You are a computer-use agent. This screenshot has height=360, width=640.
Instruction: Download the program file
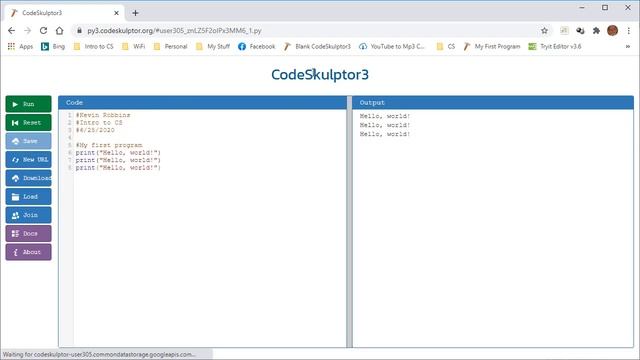[29, 178]
